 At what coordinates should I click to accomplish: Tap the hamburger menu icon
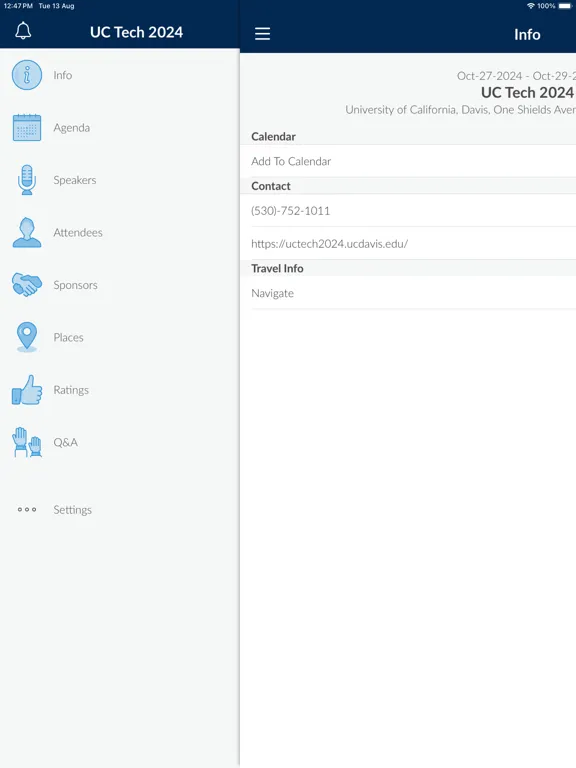point(263,34)
